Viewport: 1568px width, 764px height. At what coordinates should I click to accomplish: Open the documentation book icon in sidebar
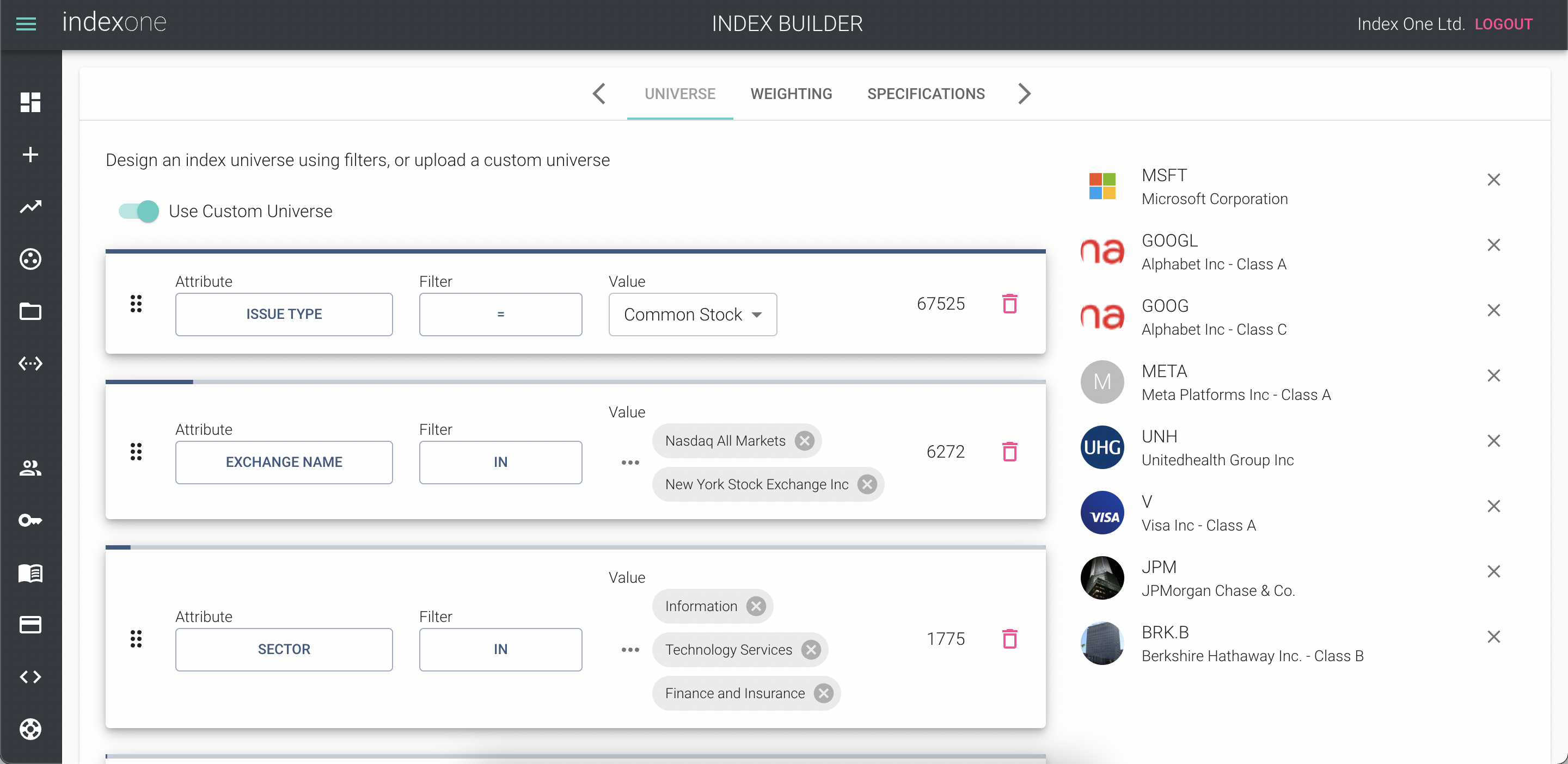pyautogui.click(x=30, y=572)
